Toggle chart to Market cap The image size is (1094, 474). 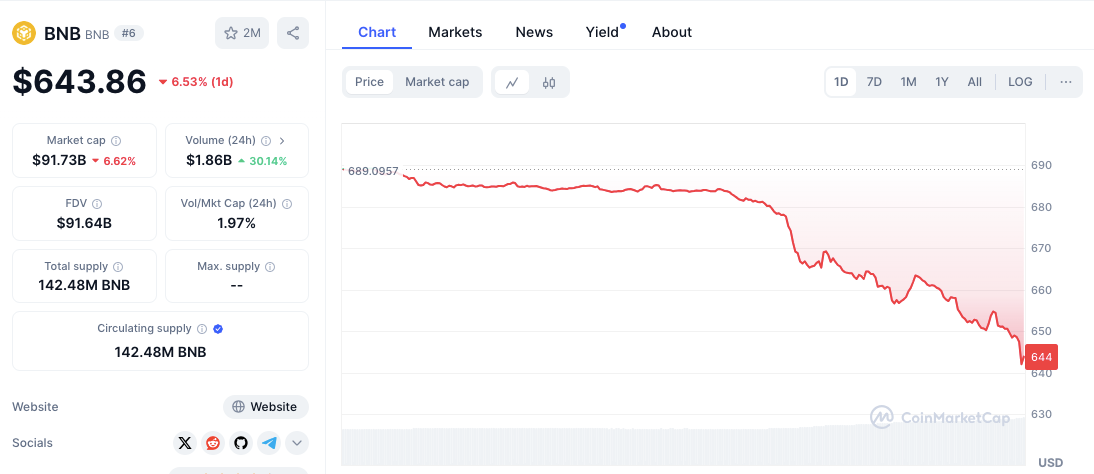437,82
